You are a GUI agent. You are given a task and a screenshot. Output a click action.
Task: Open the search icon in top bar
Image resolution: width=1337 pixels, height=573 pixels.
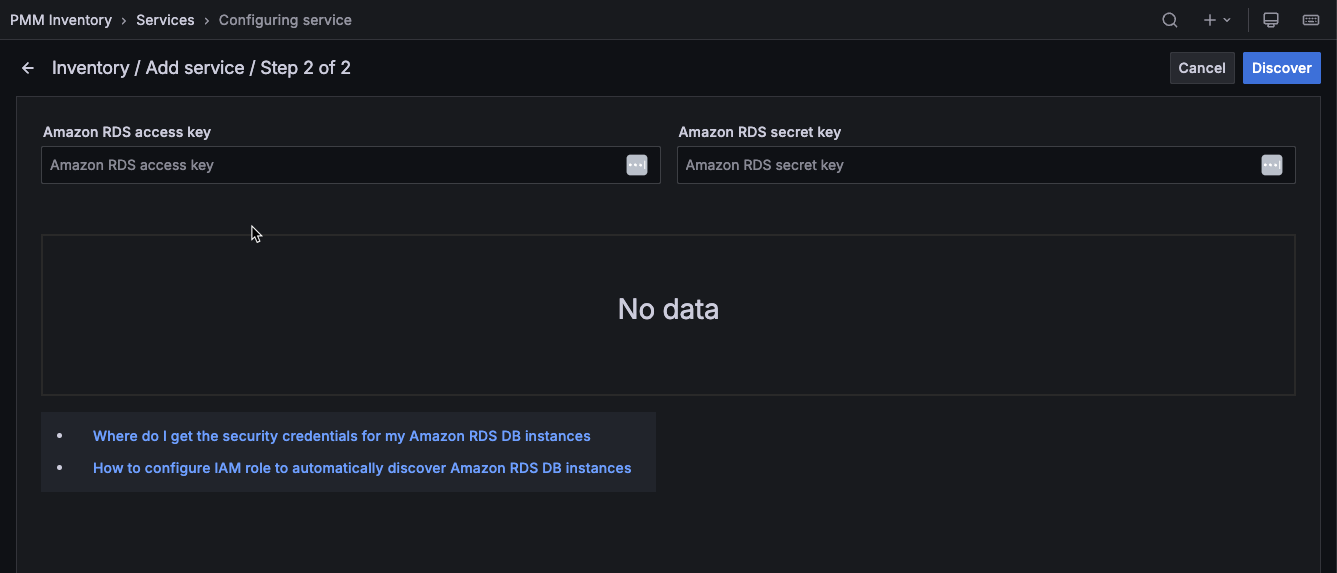click(1169, 20)
